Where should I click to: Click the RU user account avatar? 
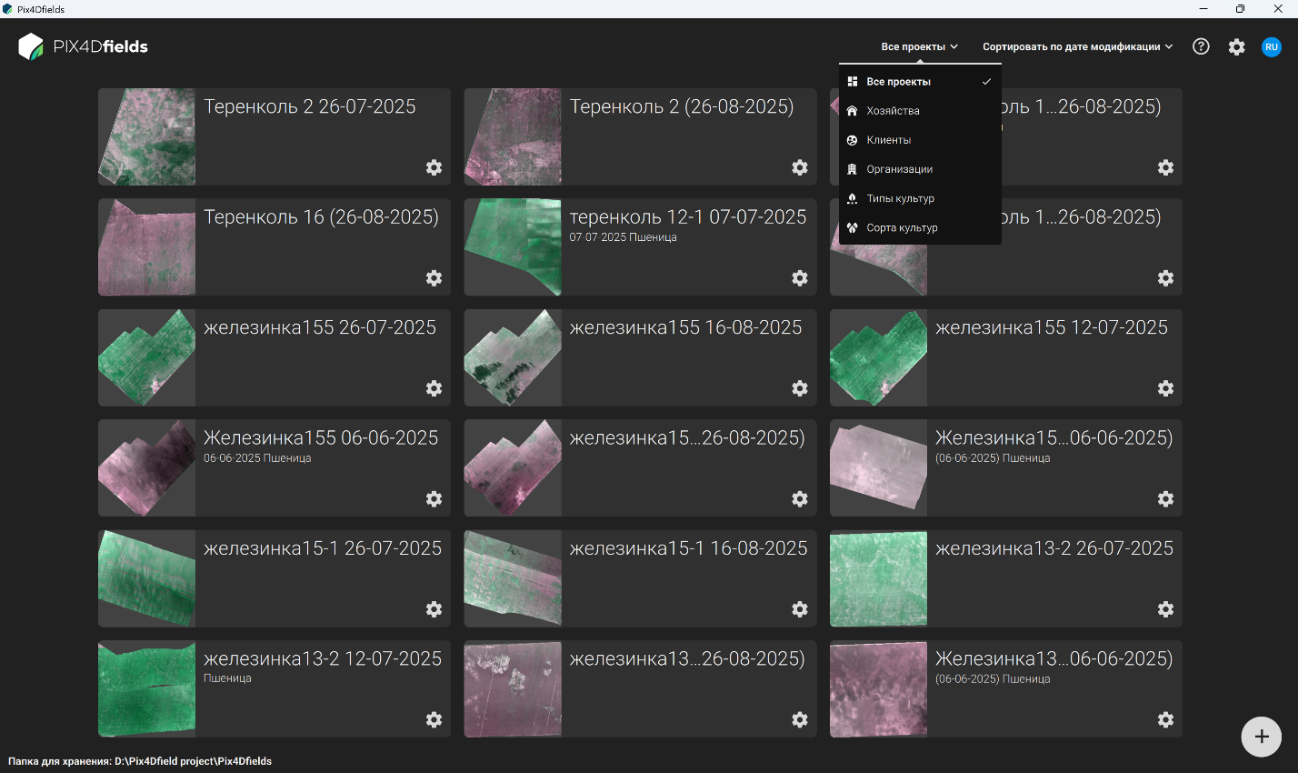click(1271, 47)
